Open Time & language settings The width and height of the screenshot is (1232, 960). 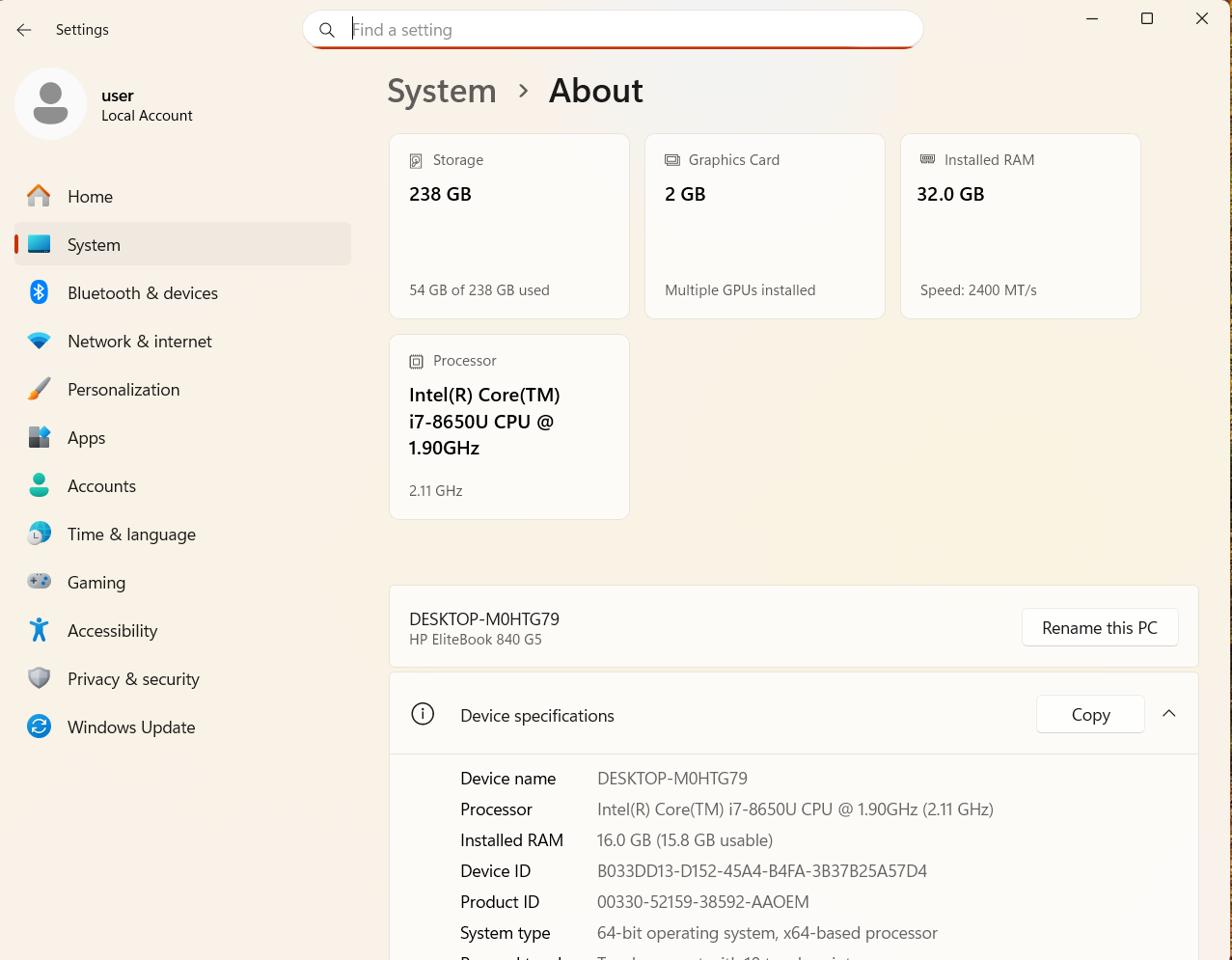(x=131, y=535)
